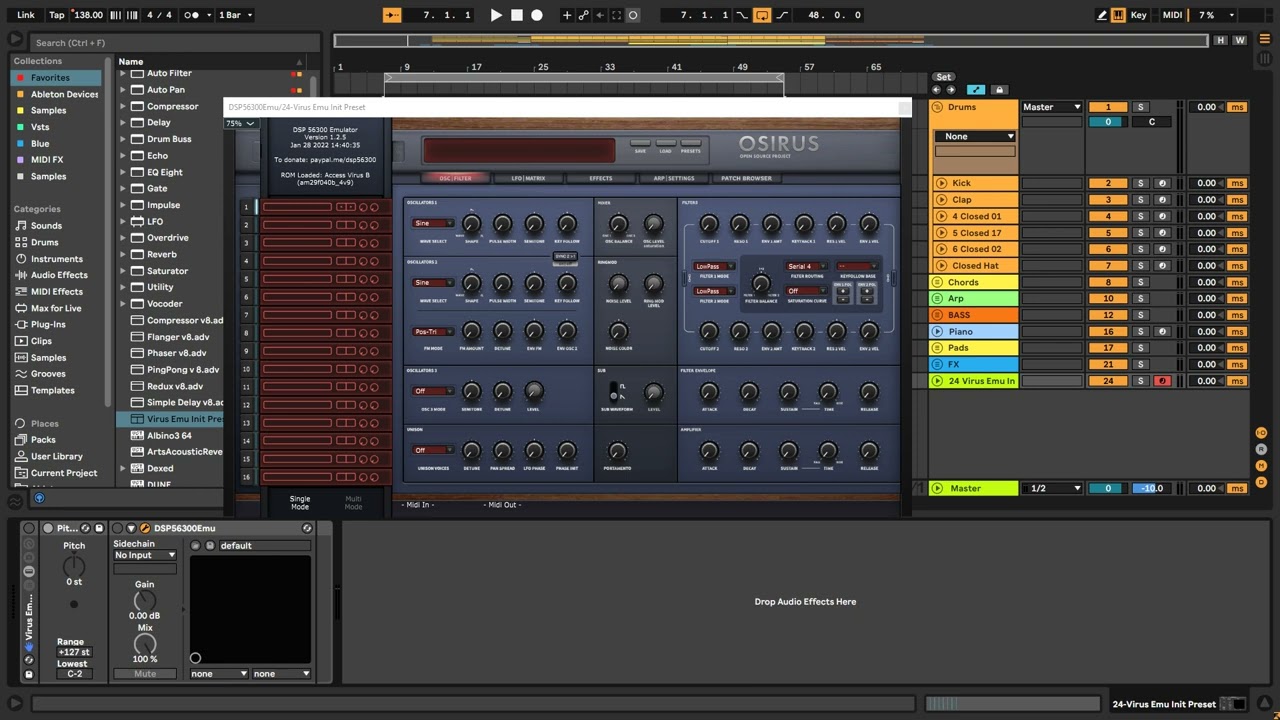Viewport: 1280px width, 720px height.
Task: Toggle the Follow playback arrow icon
Action: [392, 15]
